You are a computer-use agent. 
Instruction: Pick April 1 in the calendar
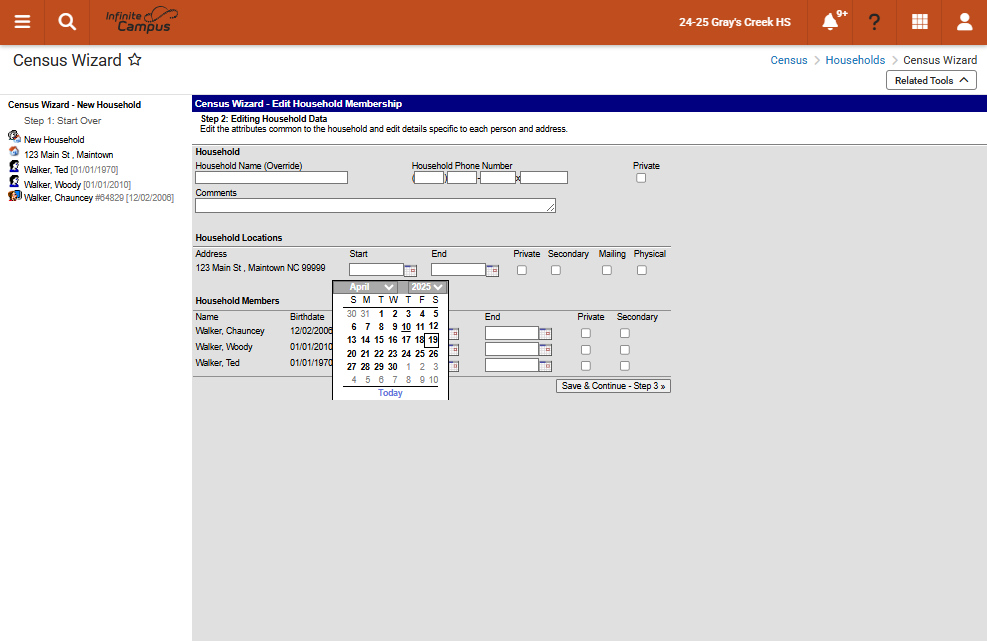pos(381,314)
